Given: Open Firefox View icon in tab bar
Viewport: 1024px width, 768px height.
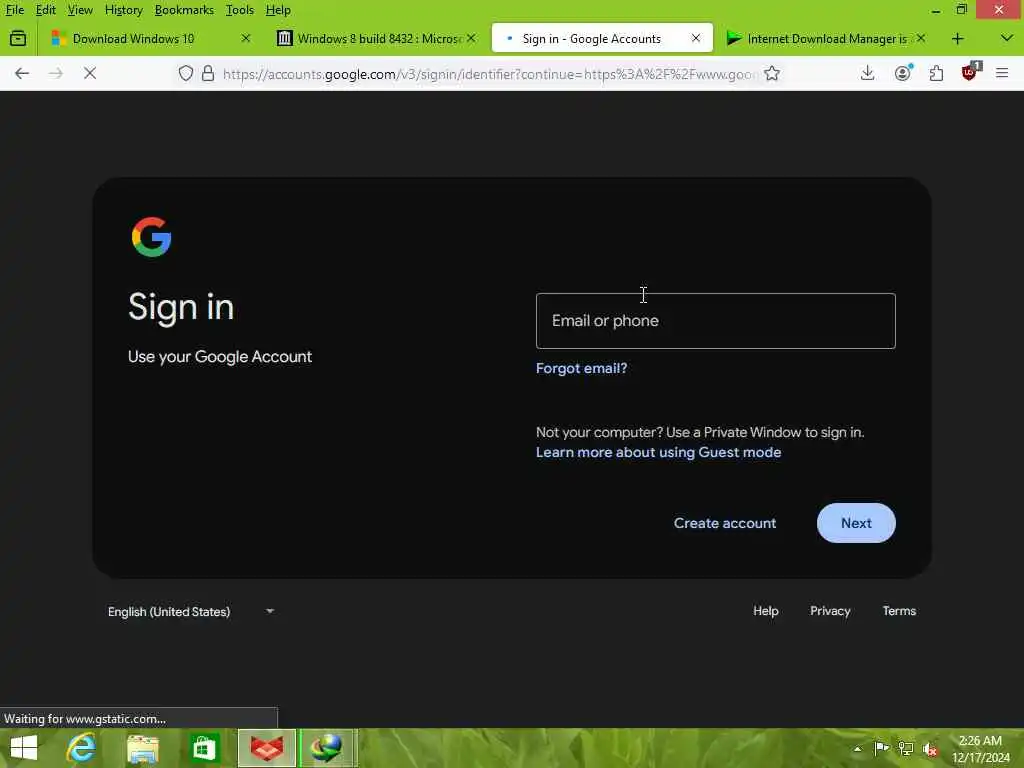Looking at the screenshot, I should 18,39.
